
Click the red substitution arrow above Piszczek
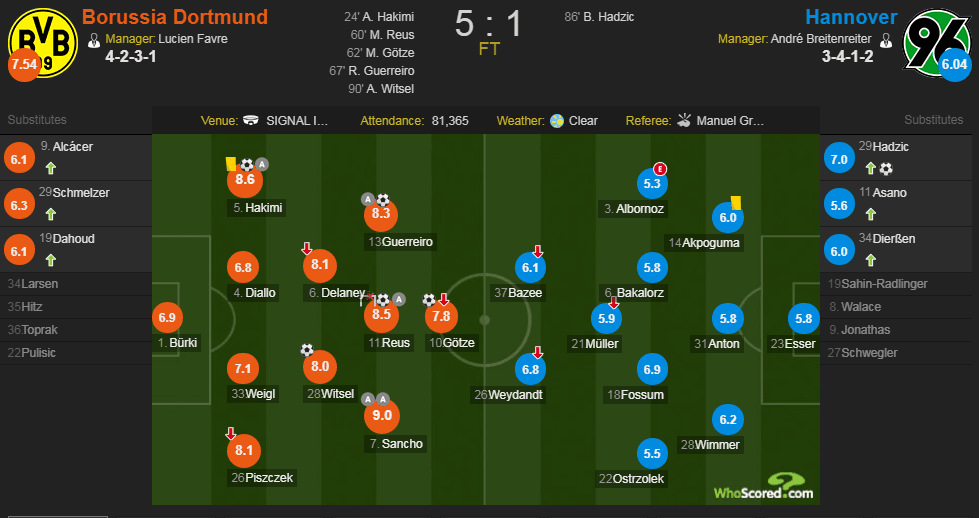tap(230, 433)
